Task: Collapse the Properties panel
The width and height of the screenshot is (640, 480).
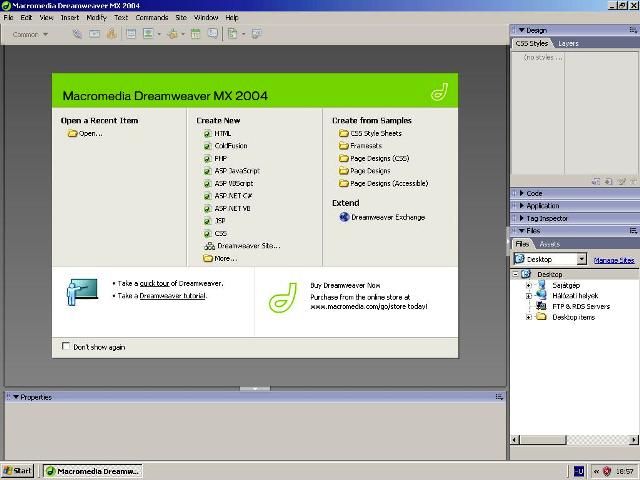Action: [x=16, y=397]
